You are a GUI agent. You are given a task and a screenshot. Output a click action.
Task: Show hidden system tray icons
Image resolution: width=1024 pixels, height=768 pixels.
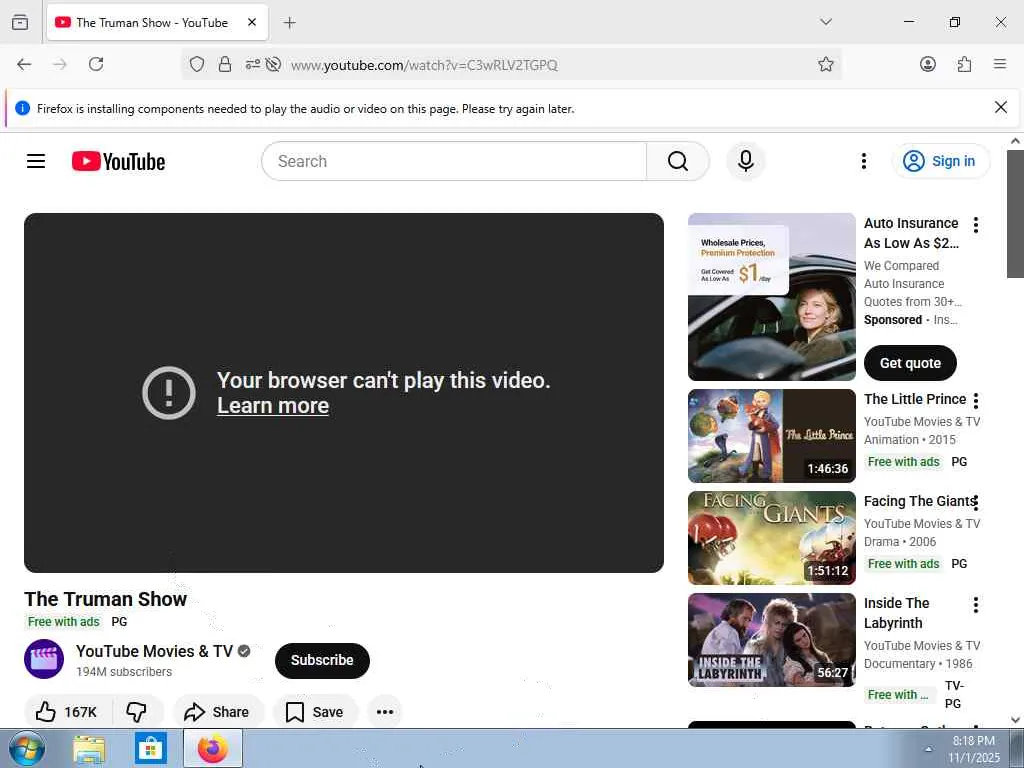coord(928,749)
